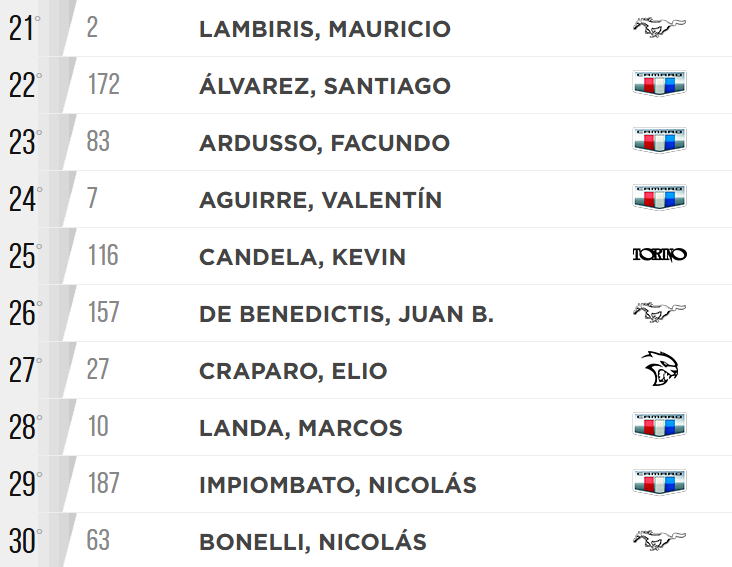This screenshot has width=732, height=567.
Task: Select the Camaro badge in Impiombato's row
Action: pyautogui.click(x=660, y=484)
